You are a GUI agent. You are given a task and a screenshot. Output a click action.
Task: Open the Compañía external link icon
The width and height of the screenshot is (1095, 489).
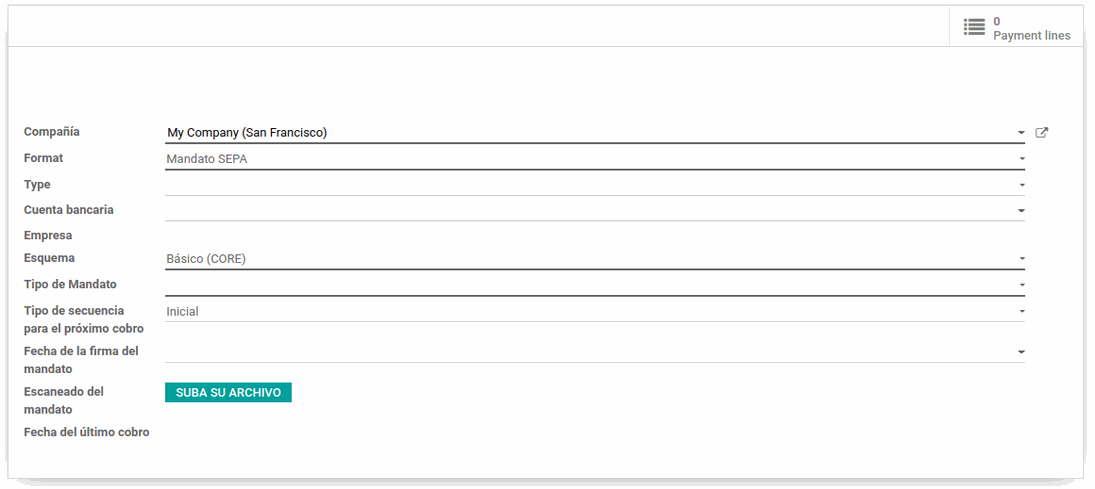pyautogui.click(x=1042, y=133)
